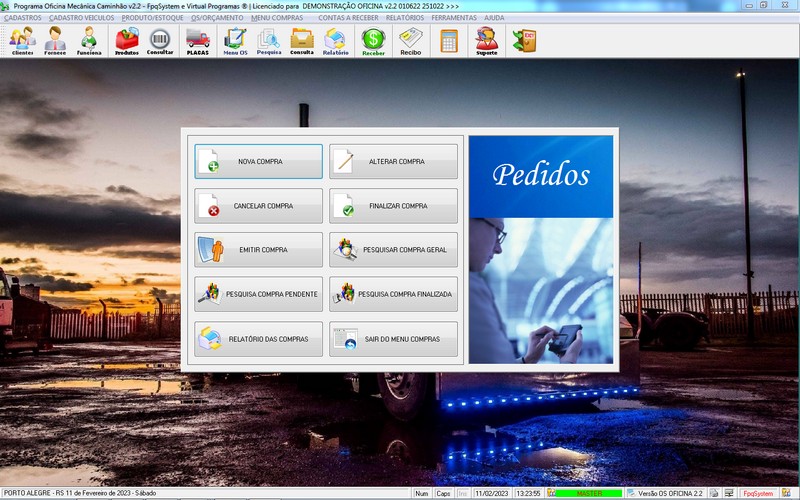
Task: Open the Fornece suppliers icon
Action: (x=55, y=41)
